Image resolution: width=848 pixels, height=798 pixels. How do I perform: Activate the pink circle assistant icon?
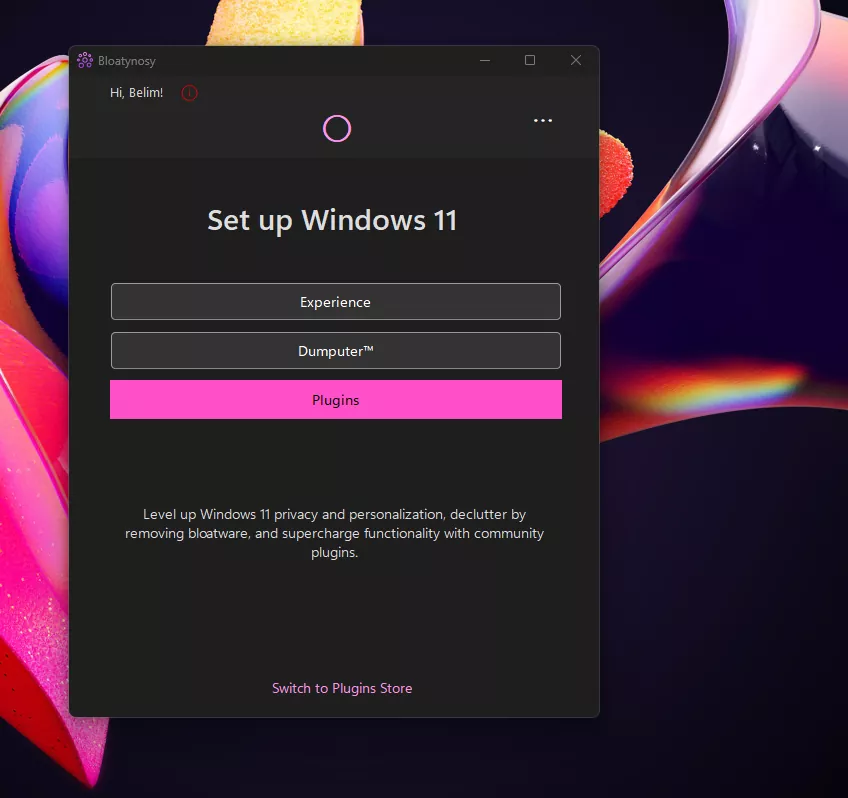[x=337, y=129]
